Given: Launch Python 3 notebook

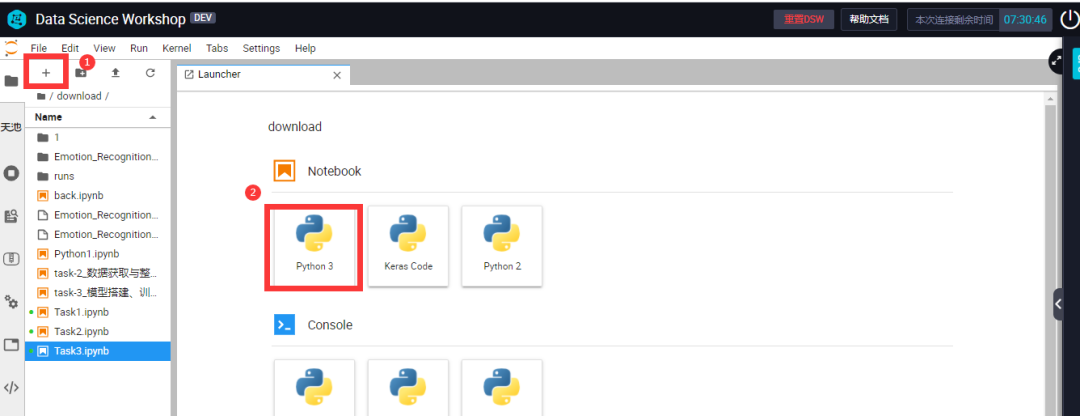Looking at the screenshot, I should click(x=314, y=246).
